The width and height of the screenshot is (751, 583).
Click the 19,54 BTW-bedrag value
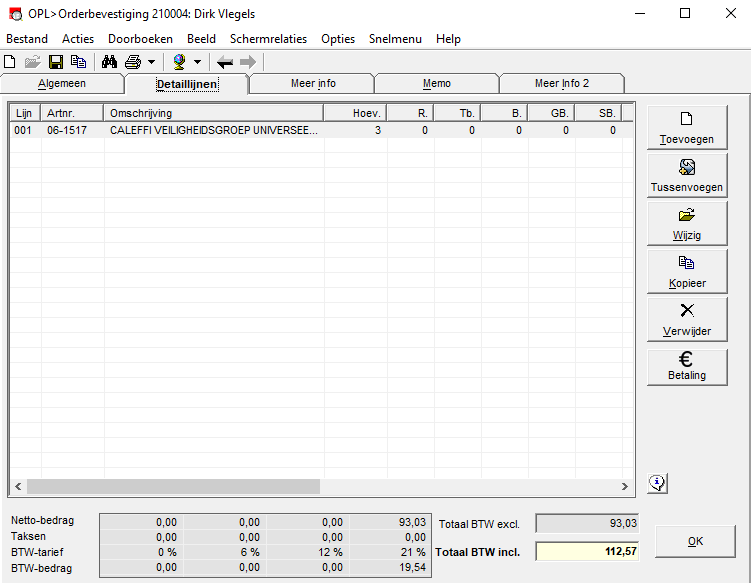tap(412, 567)
